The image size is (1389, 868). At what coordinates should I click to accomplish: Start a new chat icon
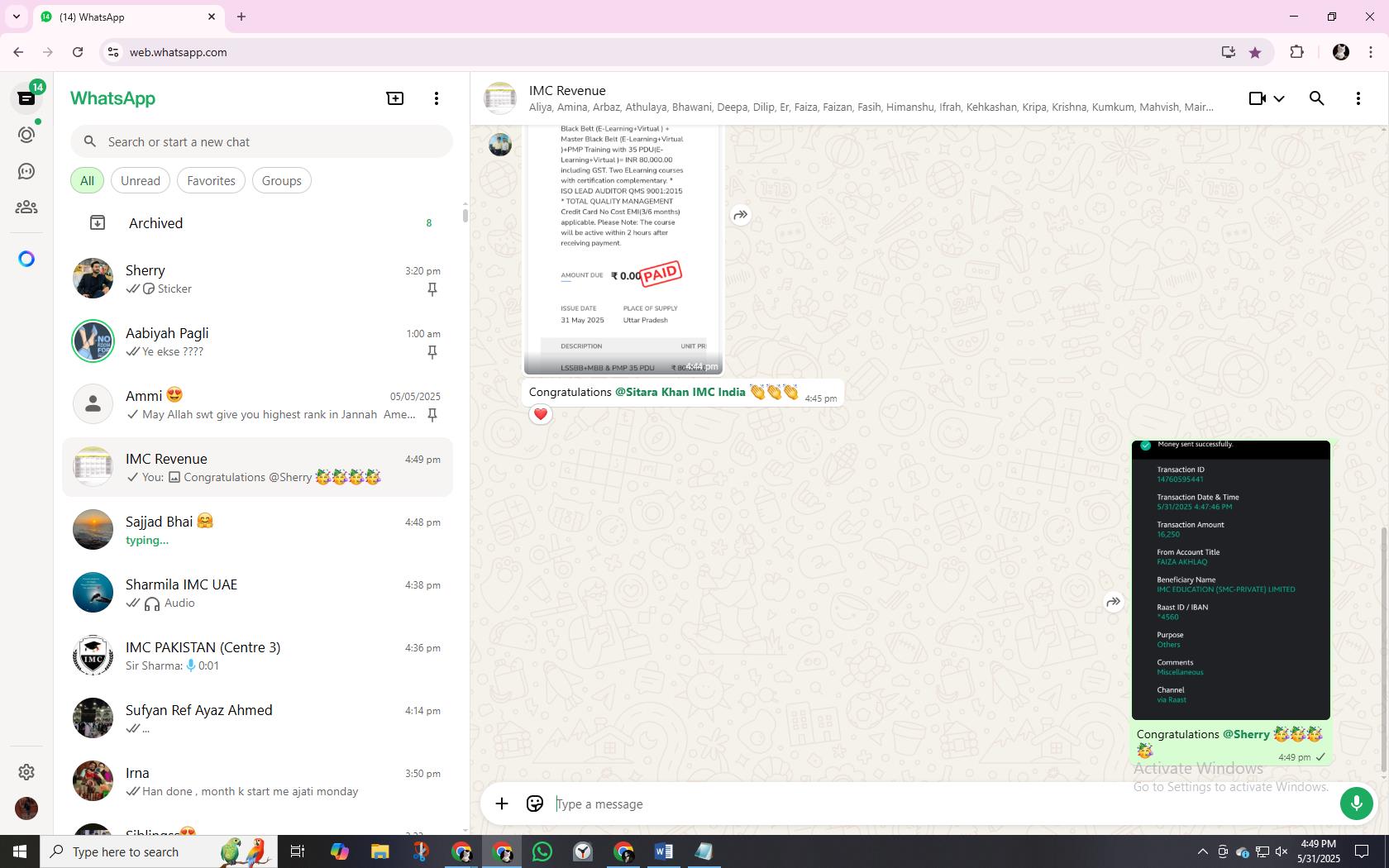point(395,98)
